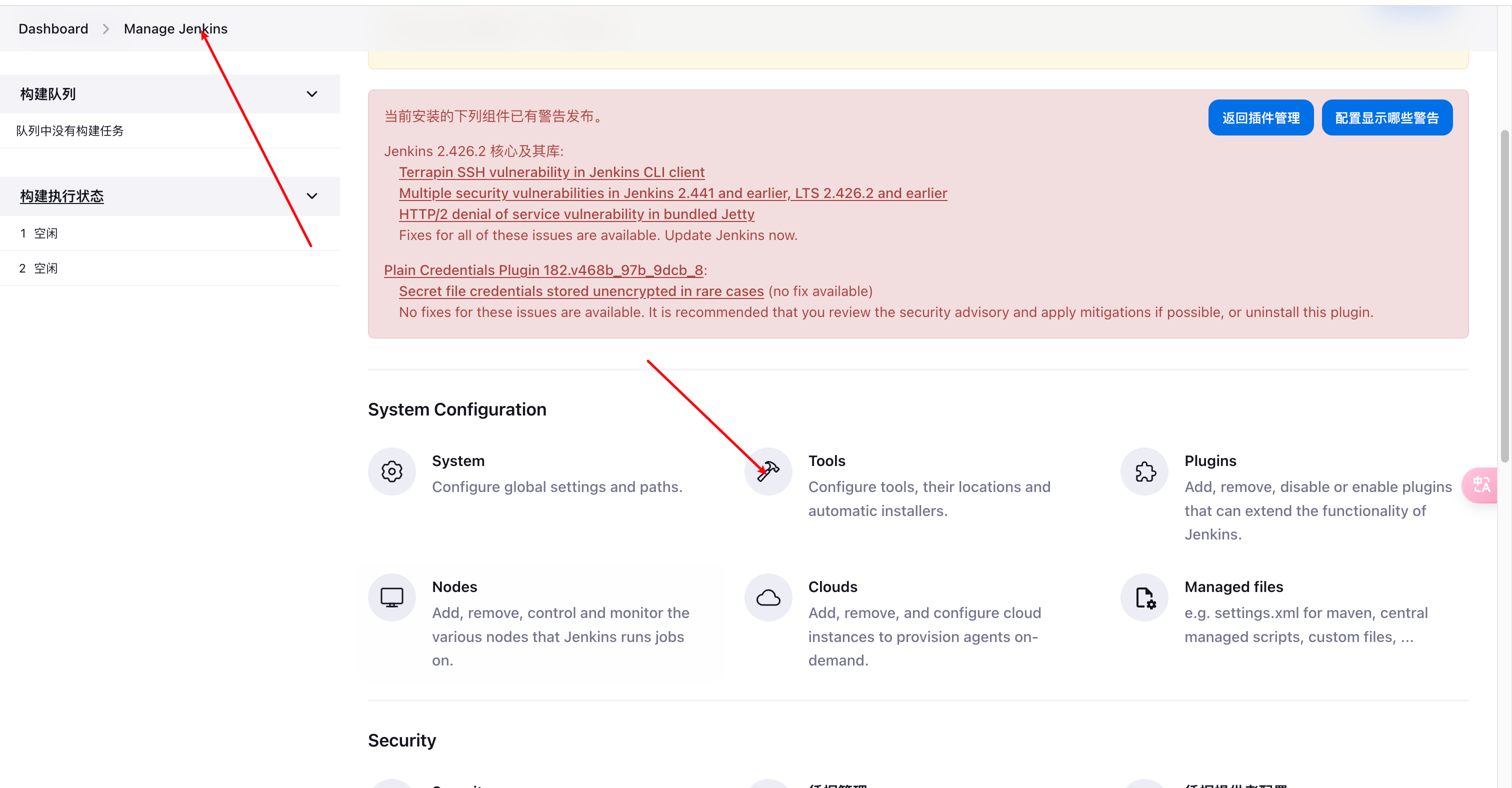Click 'Fixes for all of these issues' text
This screenshot has width=1512, height=788.
coord(597,235)
